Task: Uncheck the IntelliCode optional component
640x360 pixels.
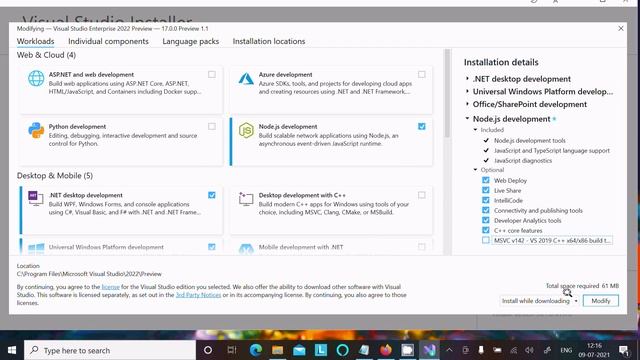Action: [x=486, y=200]
